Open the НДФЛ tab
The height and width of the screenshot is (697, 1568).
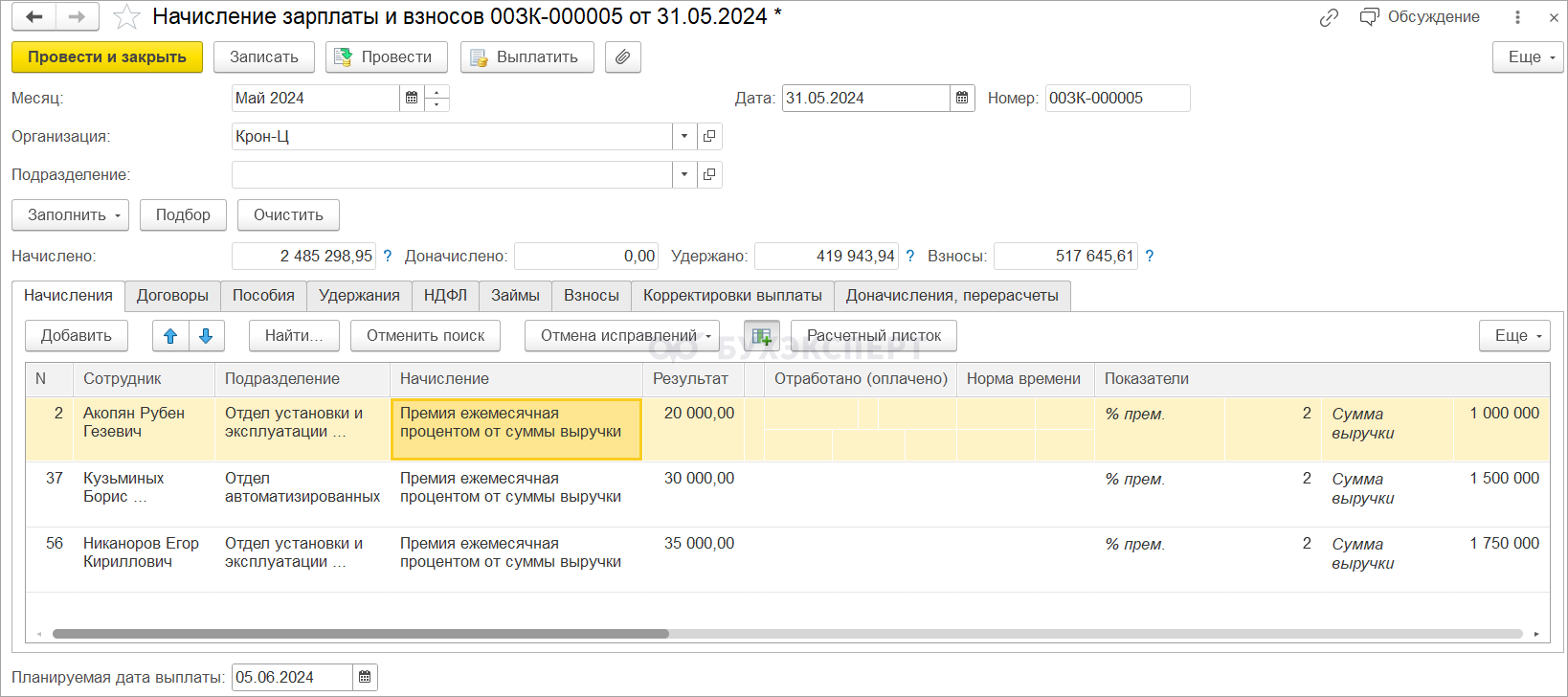445,296
